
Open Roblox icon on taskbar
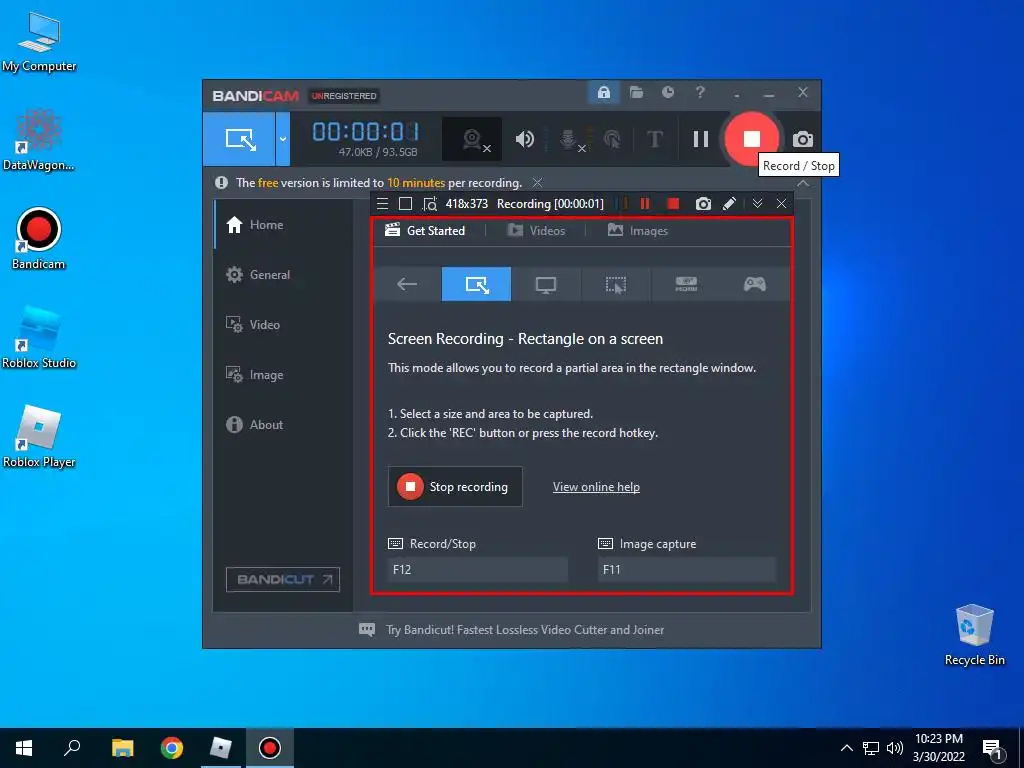[x=221, y=748]
